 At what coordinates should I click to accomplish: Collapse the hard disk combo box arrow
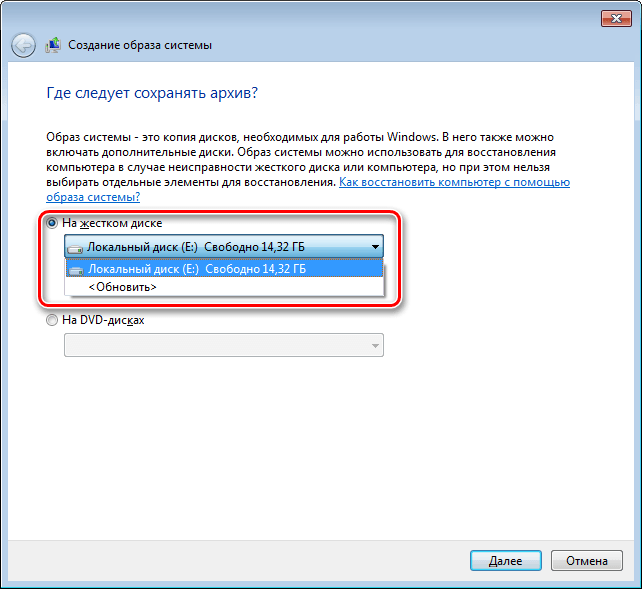375,246
